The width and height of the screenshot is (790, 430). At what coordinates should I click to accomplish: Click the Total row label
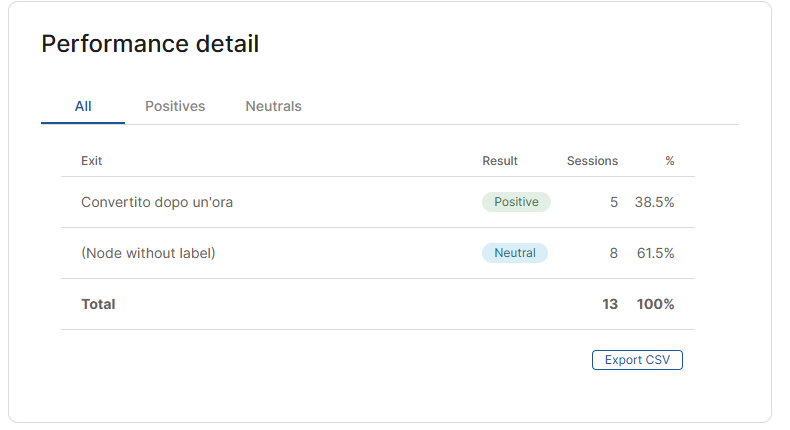pyautogui.click(x=98, y=304)
